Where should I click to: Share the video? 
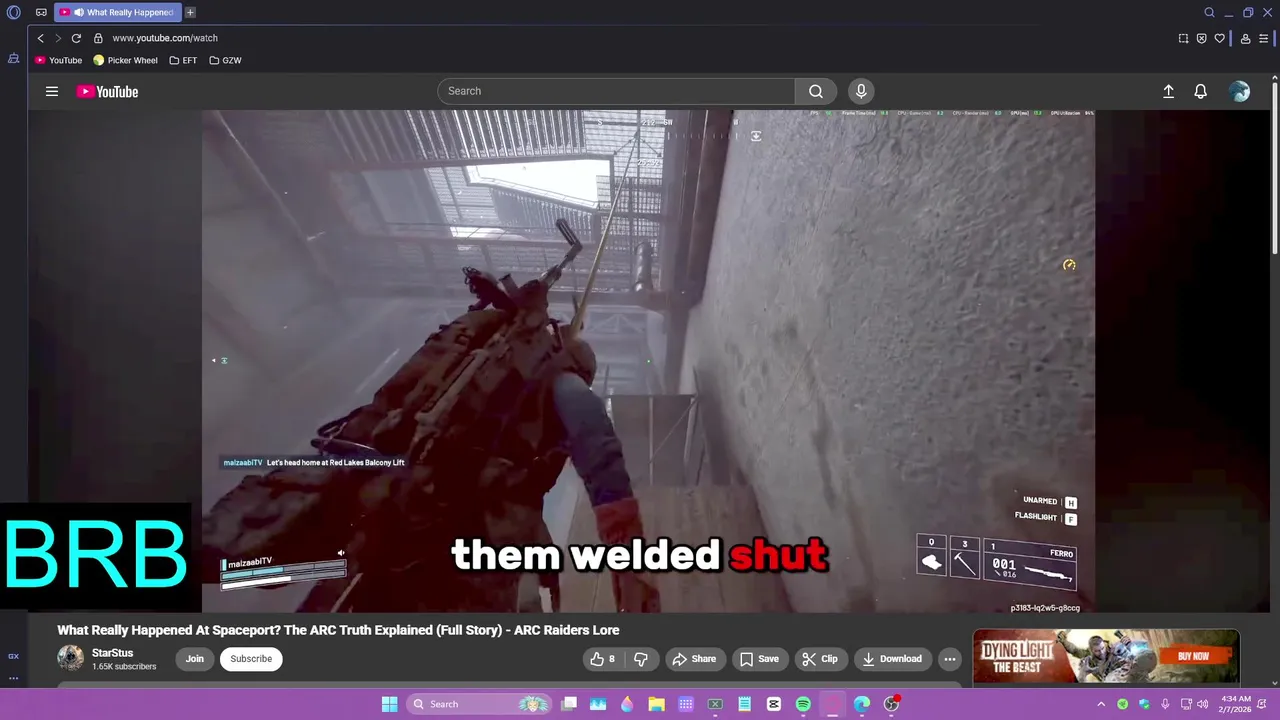point(694,659)
